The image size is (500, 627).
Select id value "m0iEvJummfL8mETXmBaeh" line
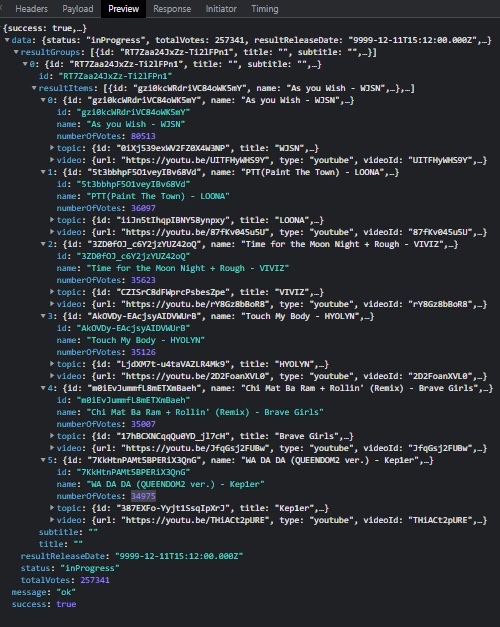pos(124,400)
